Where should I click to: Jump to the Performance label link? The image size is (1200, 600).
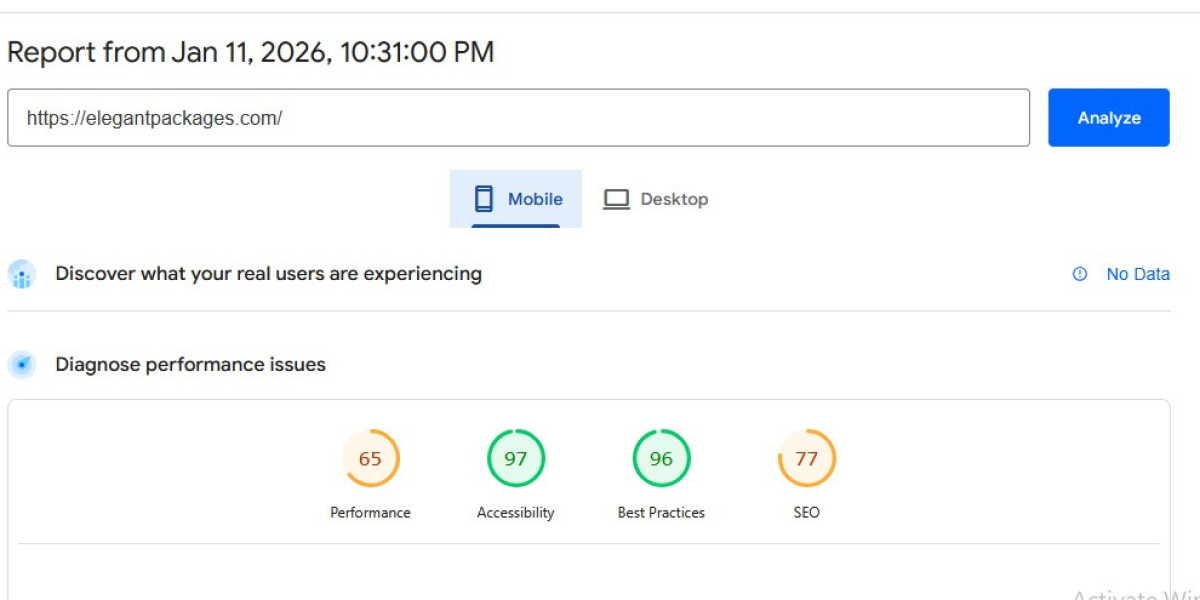[370, 512]
